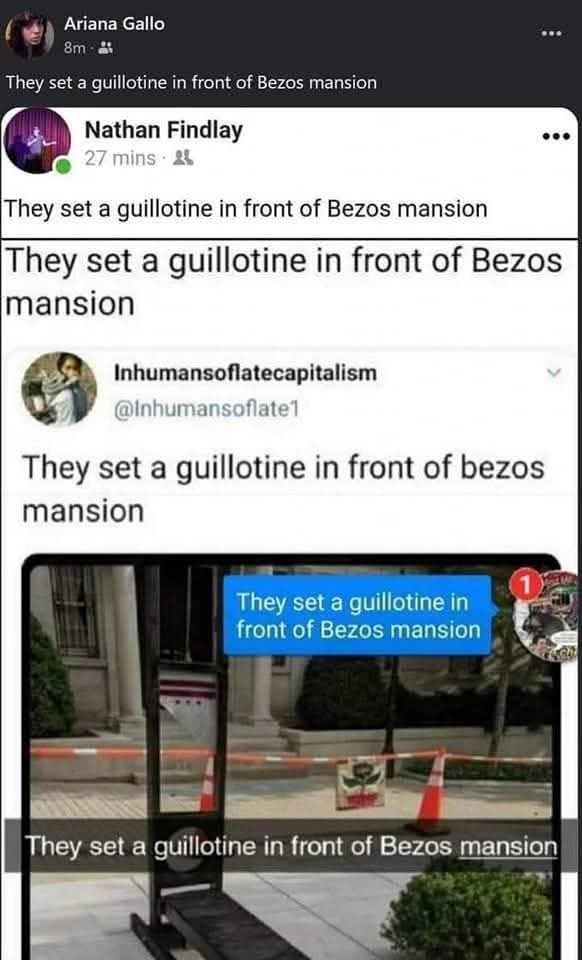
Task: Click the friends privacy icon beside 27 mins
Action: 183,159
